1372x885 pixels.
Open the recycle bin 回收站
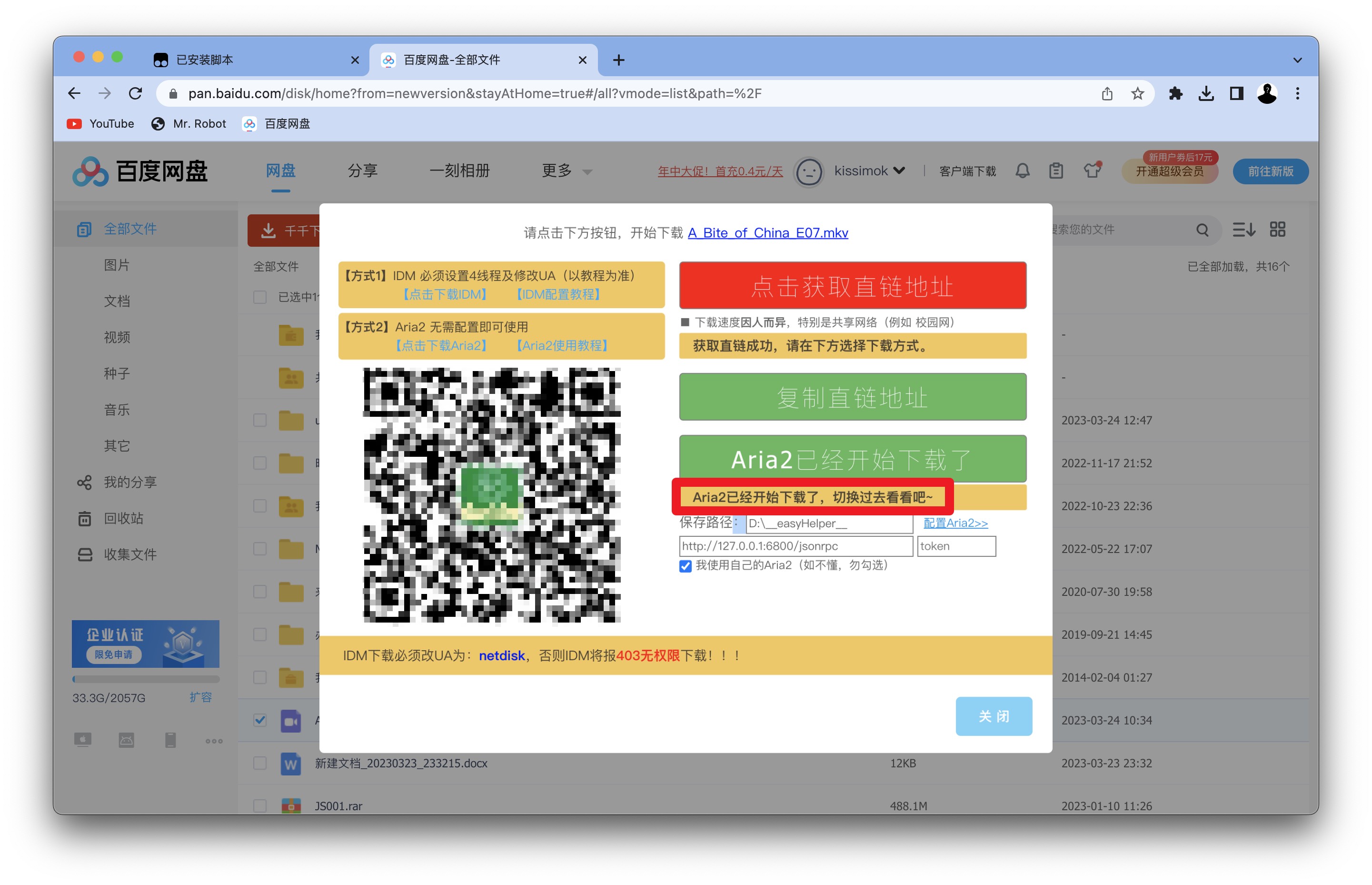(123, 518)
